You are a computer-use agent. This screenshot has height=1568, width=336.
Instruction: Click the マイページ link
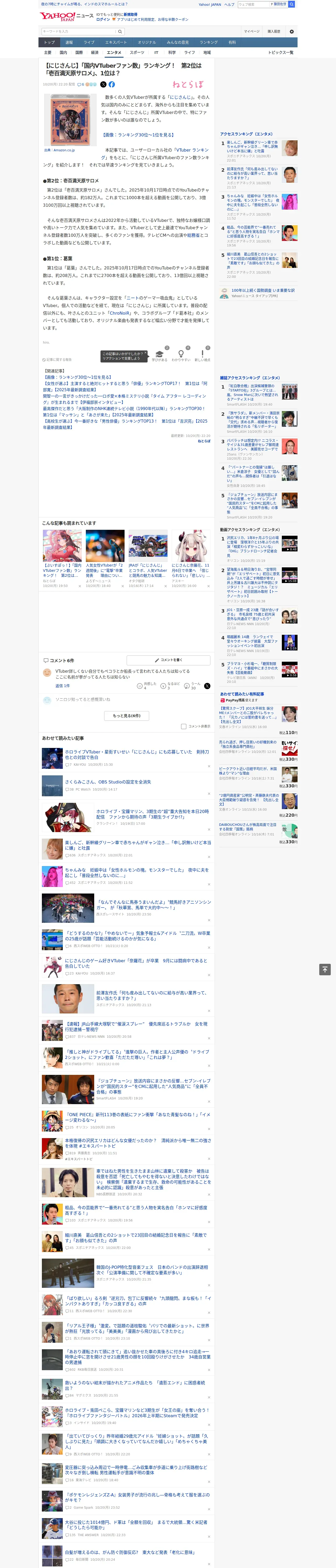(x=252, y=32)
